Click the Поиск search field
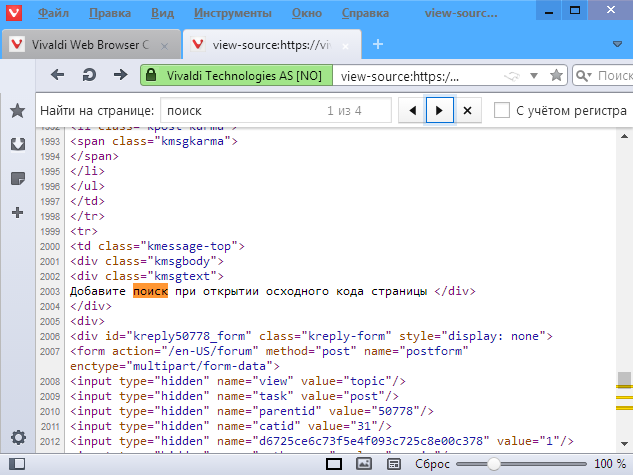This screenshot has height=475, width=633. click(614, 75)
